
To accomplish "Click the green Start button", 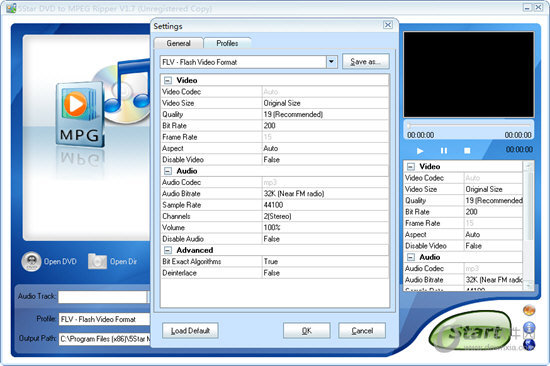I will coord(470,331).
